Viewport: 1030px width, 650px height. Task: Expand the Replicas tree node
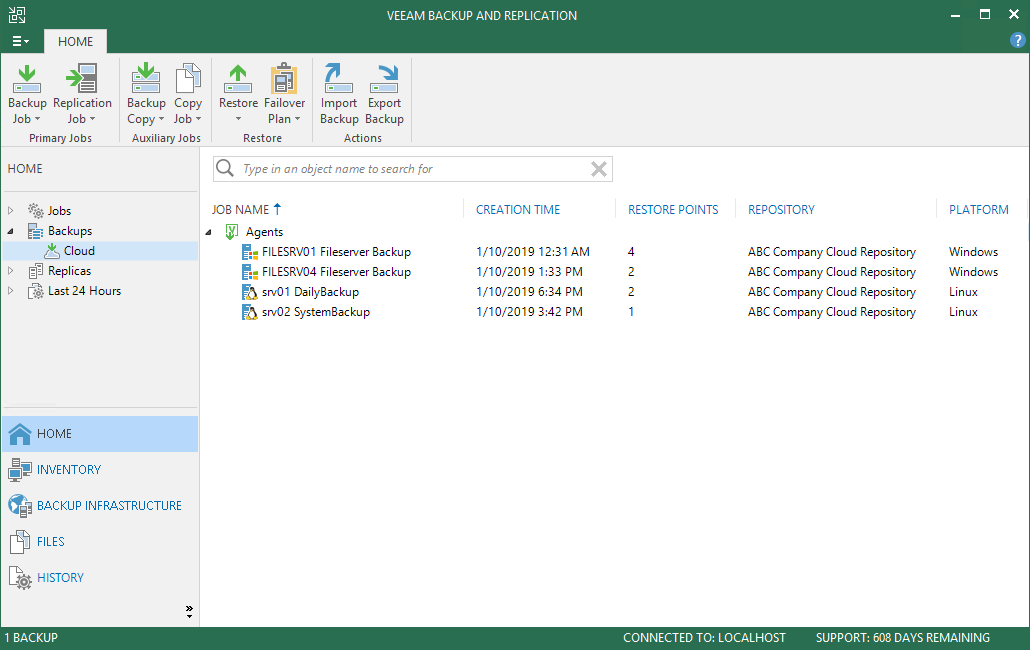(11, 271)
